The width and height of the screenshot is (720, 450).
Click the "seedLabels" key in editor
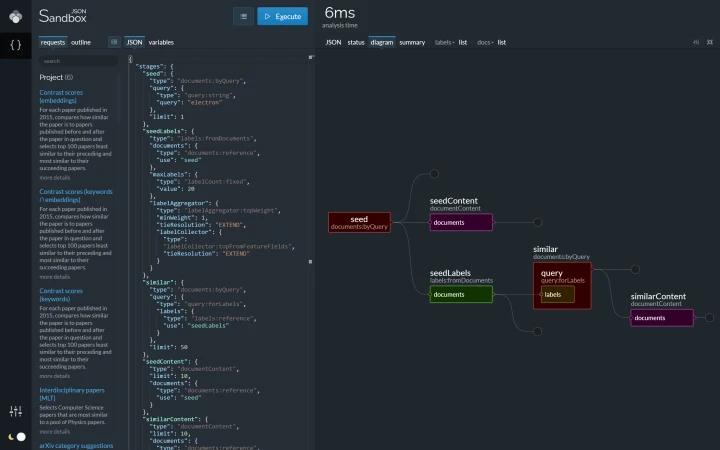coord(163,131)
